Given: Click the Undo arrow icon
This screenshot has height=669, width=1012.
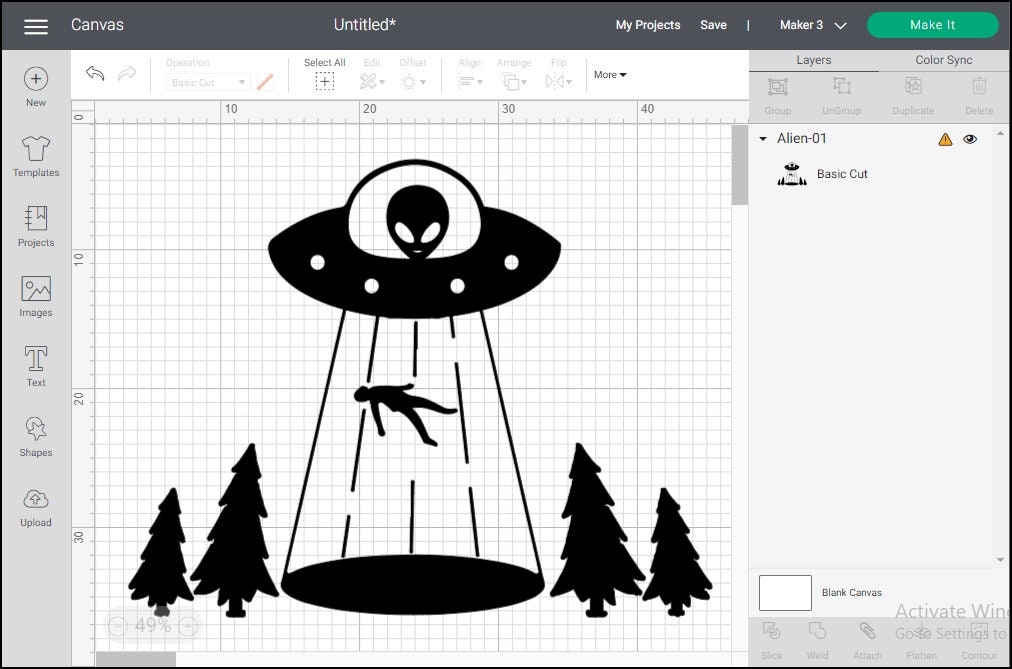Looking at the screenshot, I should [95, 73].
